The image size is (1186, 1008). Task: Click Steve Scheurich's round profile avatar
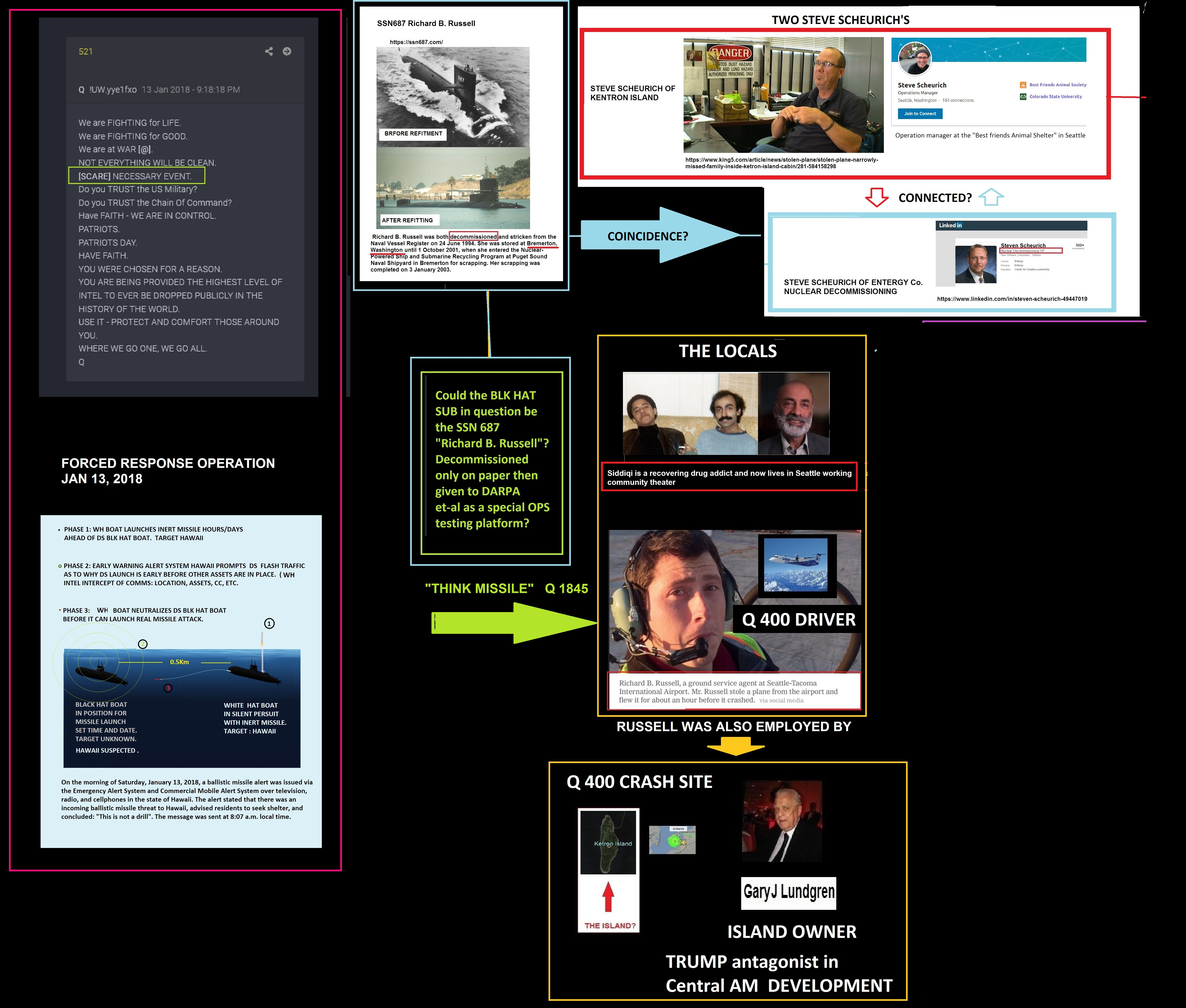(915, 59)
